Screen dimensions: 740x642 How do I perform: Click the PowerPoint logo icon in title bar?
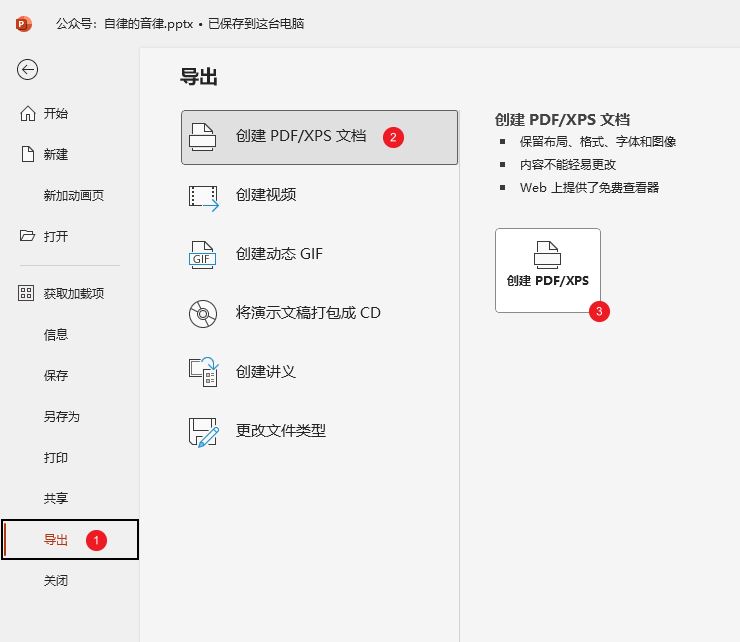click(x=24, y=22)
